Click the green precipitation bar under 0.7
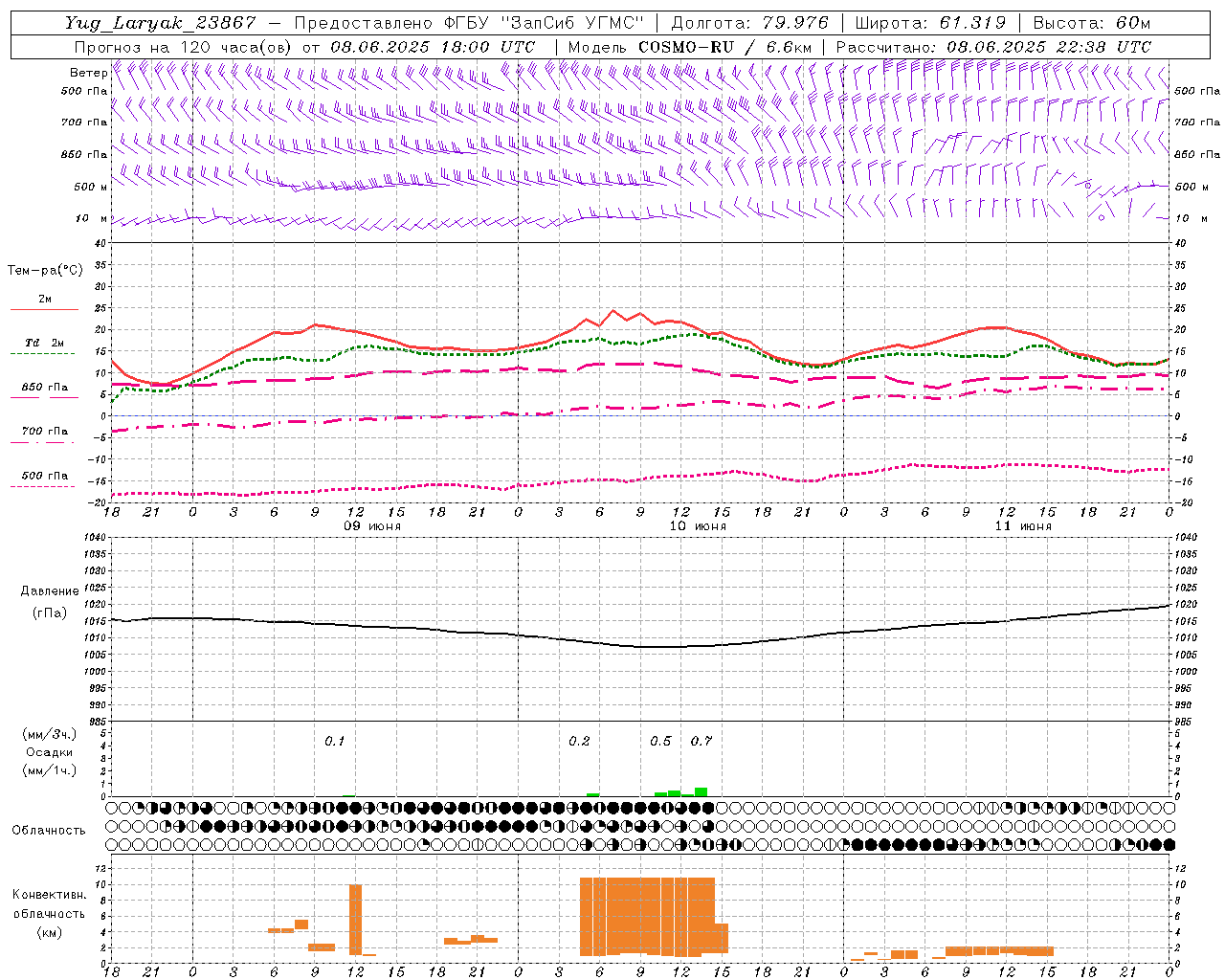The width and height of the screenshot is (1225, 980). point(702,792)
